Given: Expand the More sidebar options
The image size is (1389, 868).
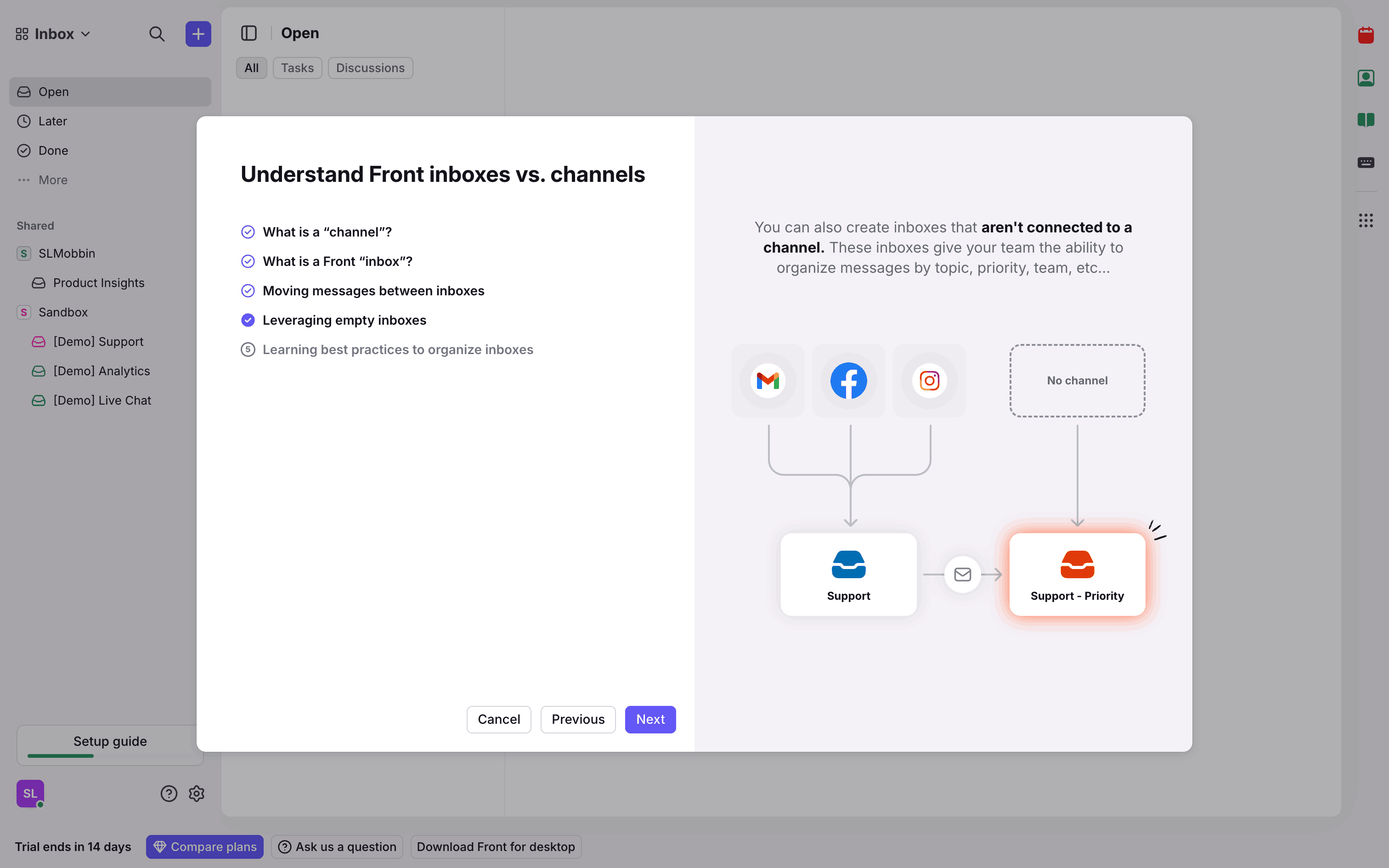Looking at the screenshot, I should coord(52,180).
